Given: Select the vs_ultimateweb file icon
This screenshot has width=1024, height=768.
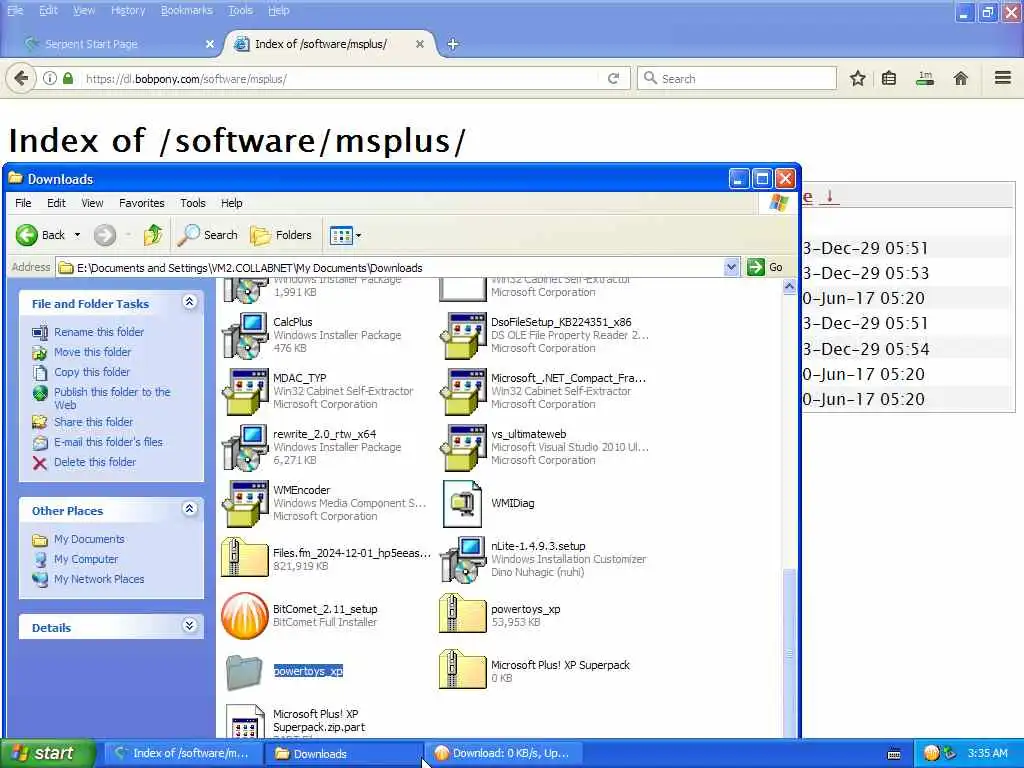Looking at the screenshot, I should click(x=463, y=447).
